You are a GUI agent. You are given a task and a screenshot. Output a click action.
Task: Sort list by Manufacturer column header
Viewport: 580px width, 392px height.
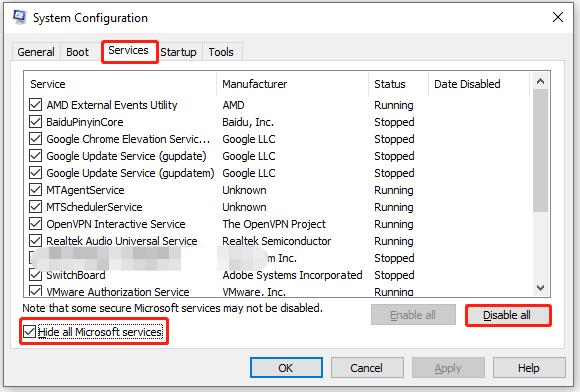pyautogui.click(x=293, y=84)
